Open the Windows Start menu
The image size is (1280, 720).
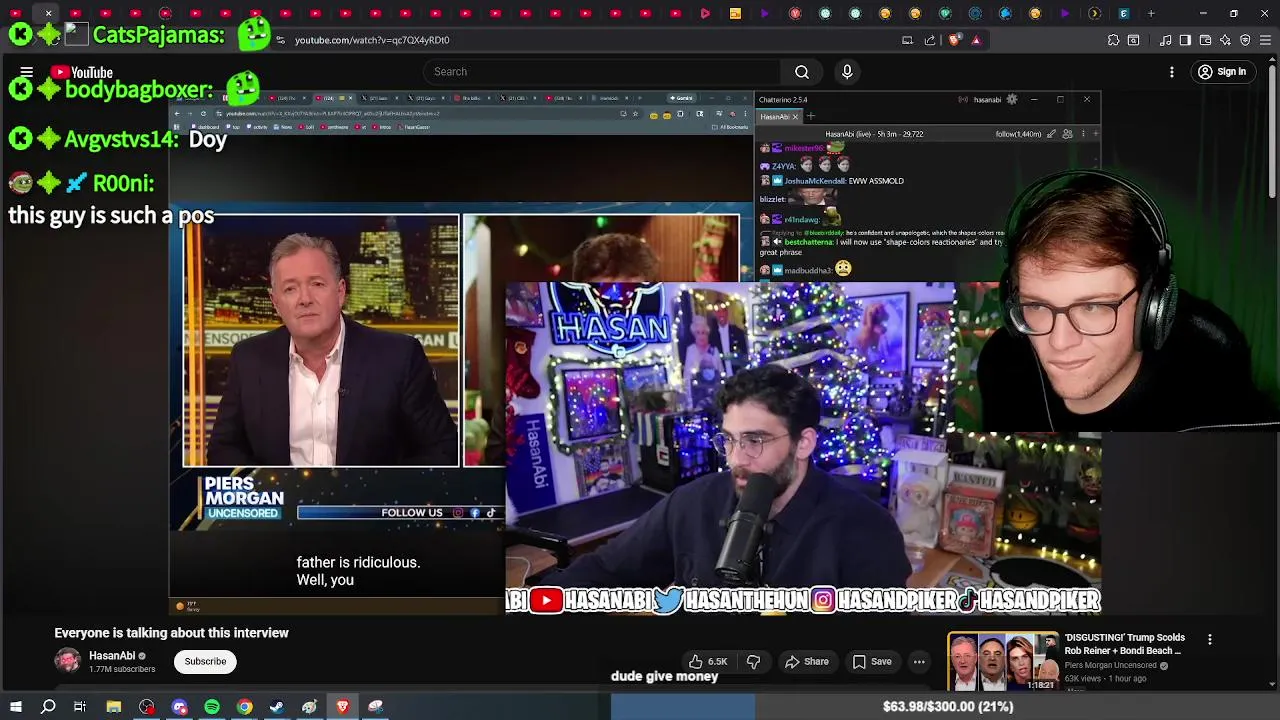16,707
